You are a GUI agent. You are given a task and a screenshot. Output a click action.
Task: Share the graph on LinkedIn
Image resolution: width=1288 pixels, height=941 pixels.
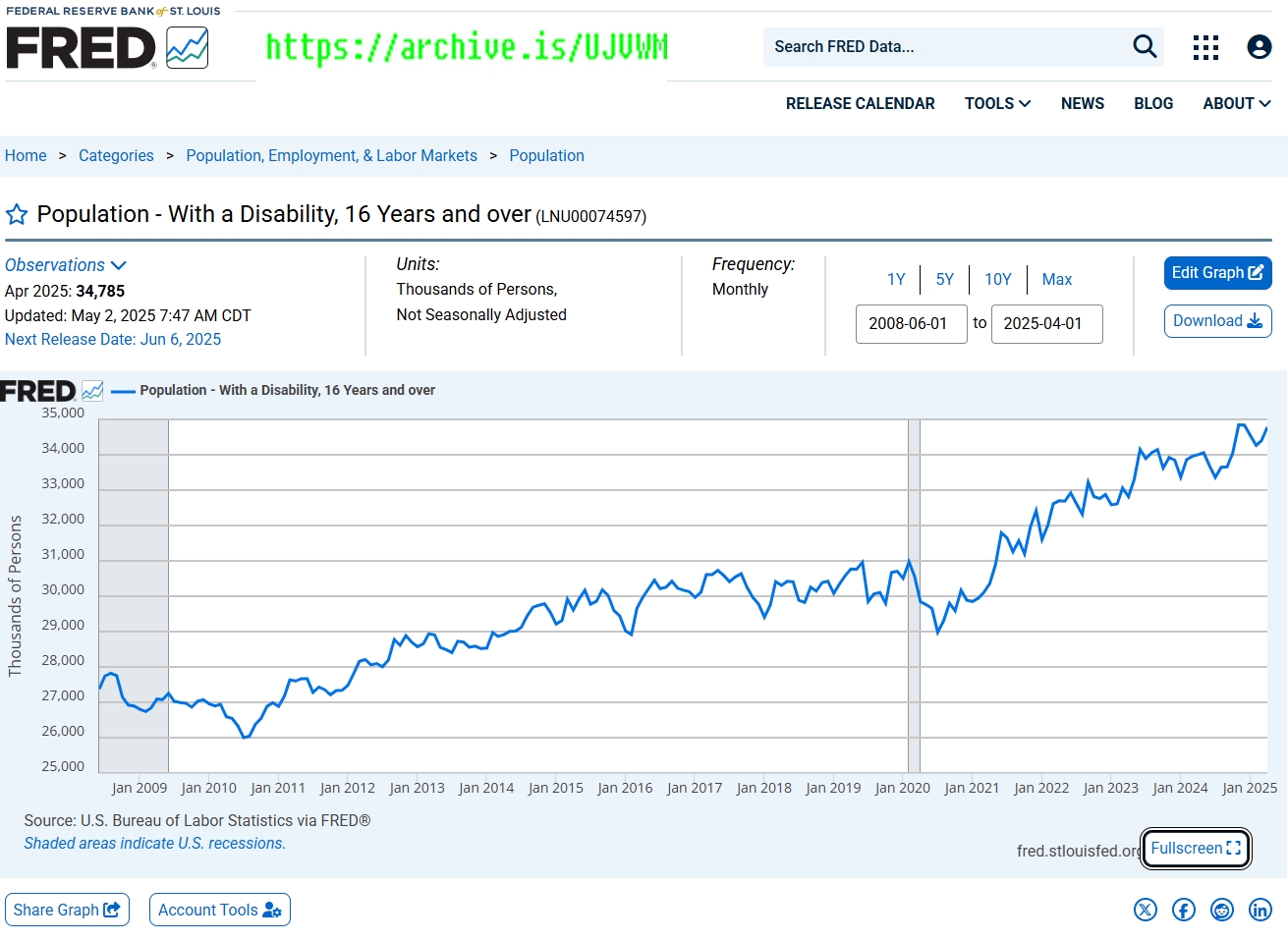(x=1260, y=910)
